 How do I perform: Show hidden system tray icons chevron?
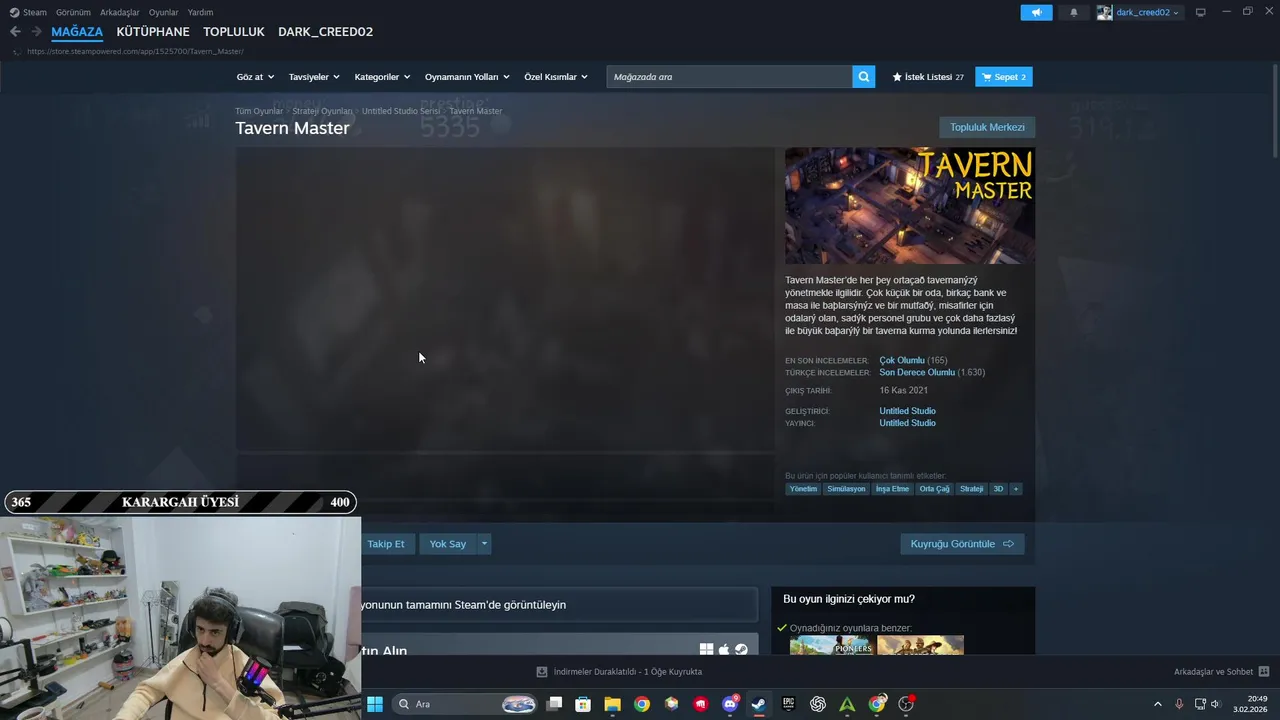pyautogui.click(x=1158, y=704)
